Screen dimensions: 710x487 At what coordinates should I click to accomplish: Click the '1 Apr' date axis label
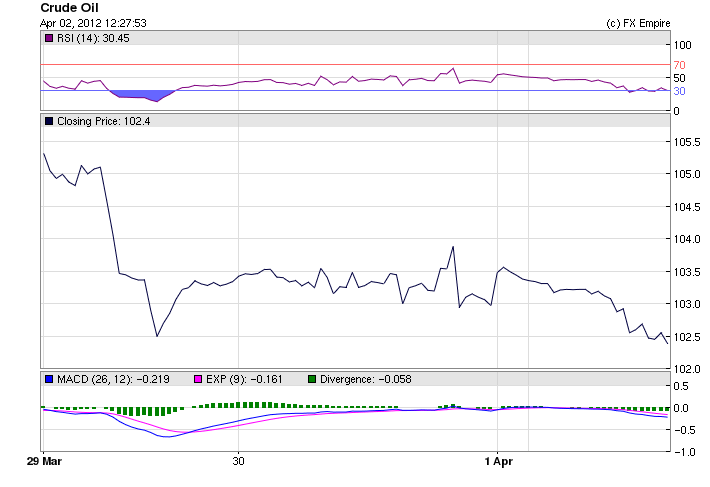point(499,462)
